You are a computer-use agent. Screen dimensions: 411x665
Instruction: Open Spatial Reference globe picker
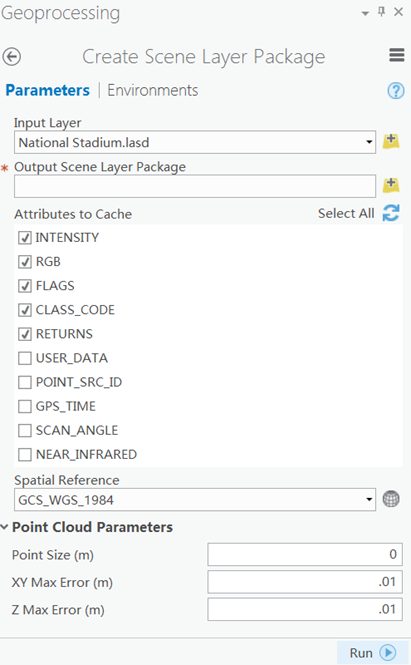391,499
